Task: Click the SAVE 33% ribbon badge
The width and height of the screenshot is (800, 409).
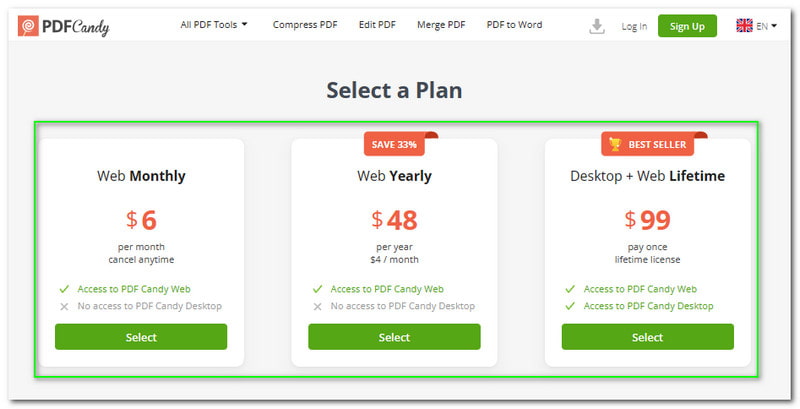Action: 394,144
